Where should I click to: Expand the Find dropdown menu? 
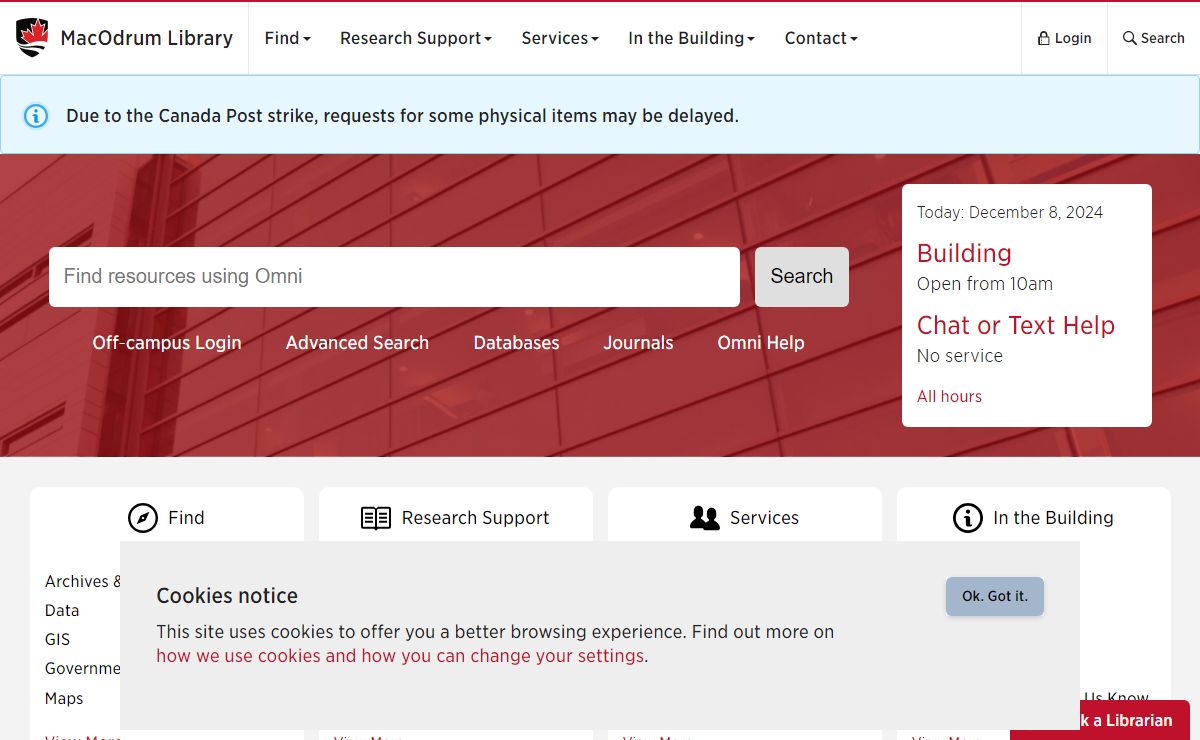click(x=288, y=38)
